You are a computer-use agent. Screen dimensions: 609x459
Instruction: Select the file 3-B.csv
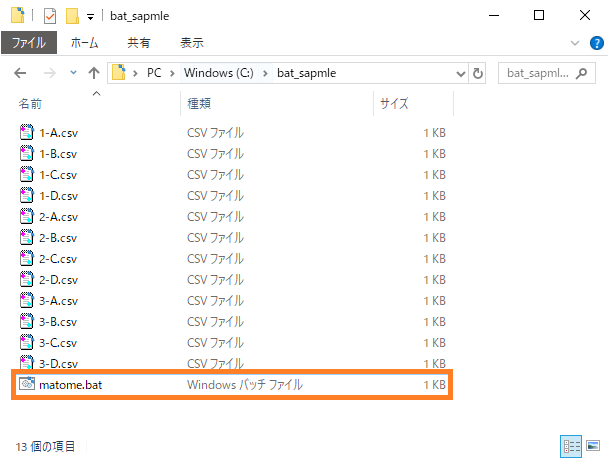coord(58,322)
